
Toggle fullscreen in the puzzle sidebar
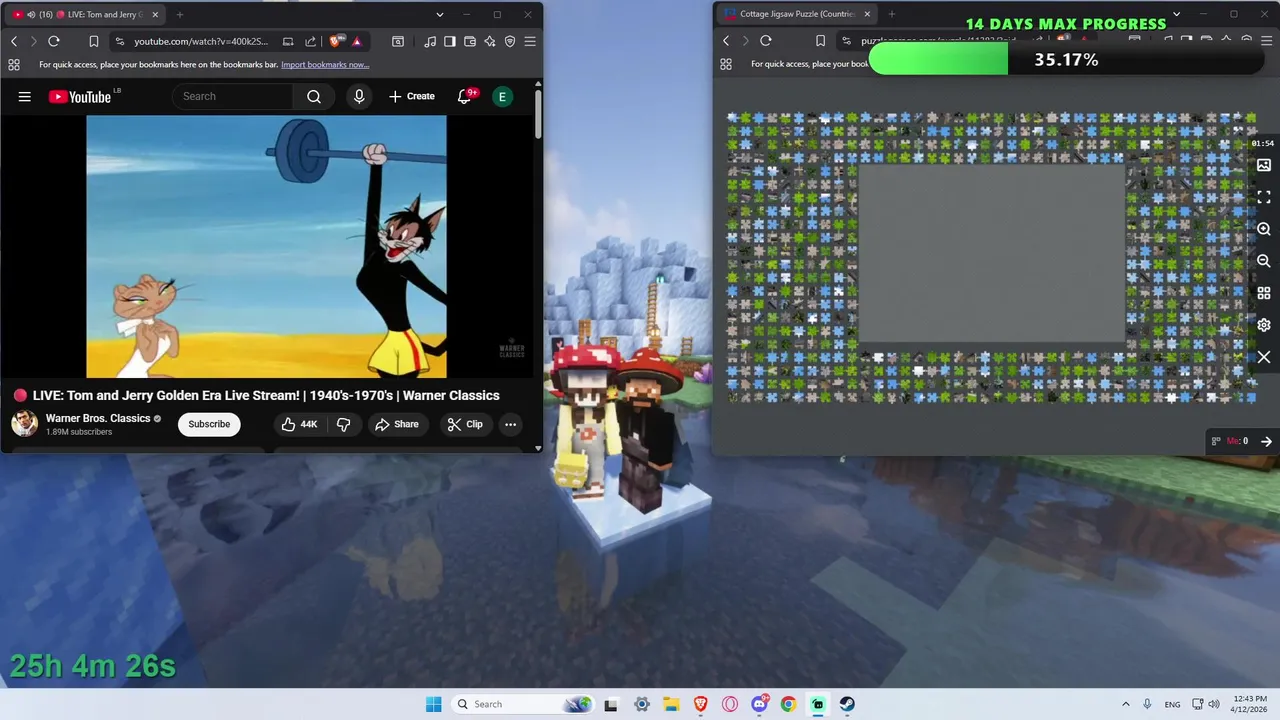click(x=1264, y=197)
